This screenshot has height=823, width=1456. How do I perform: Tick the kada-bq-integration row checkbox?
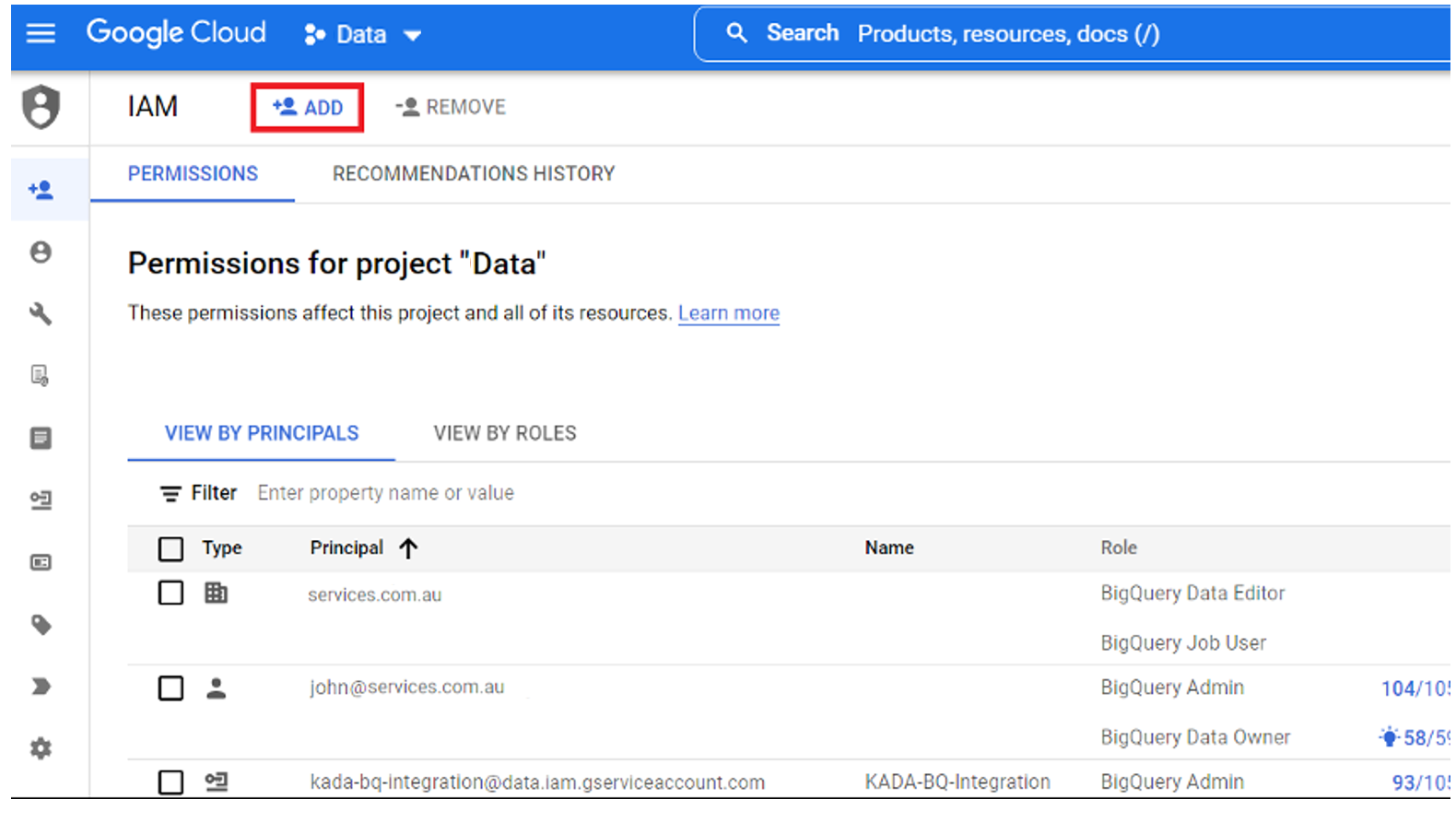(170, 782)
